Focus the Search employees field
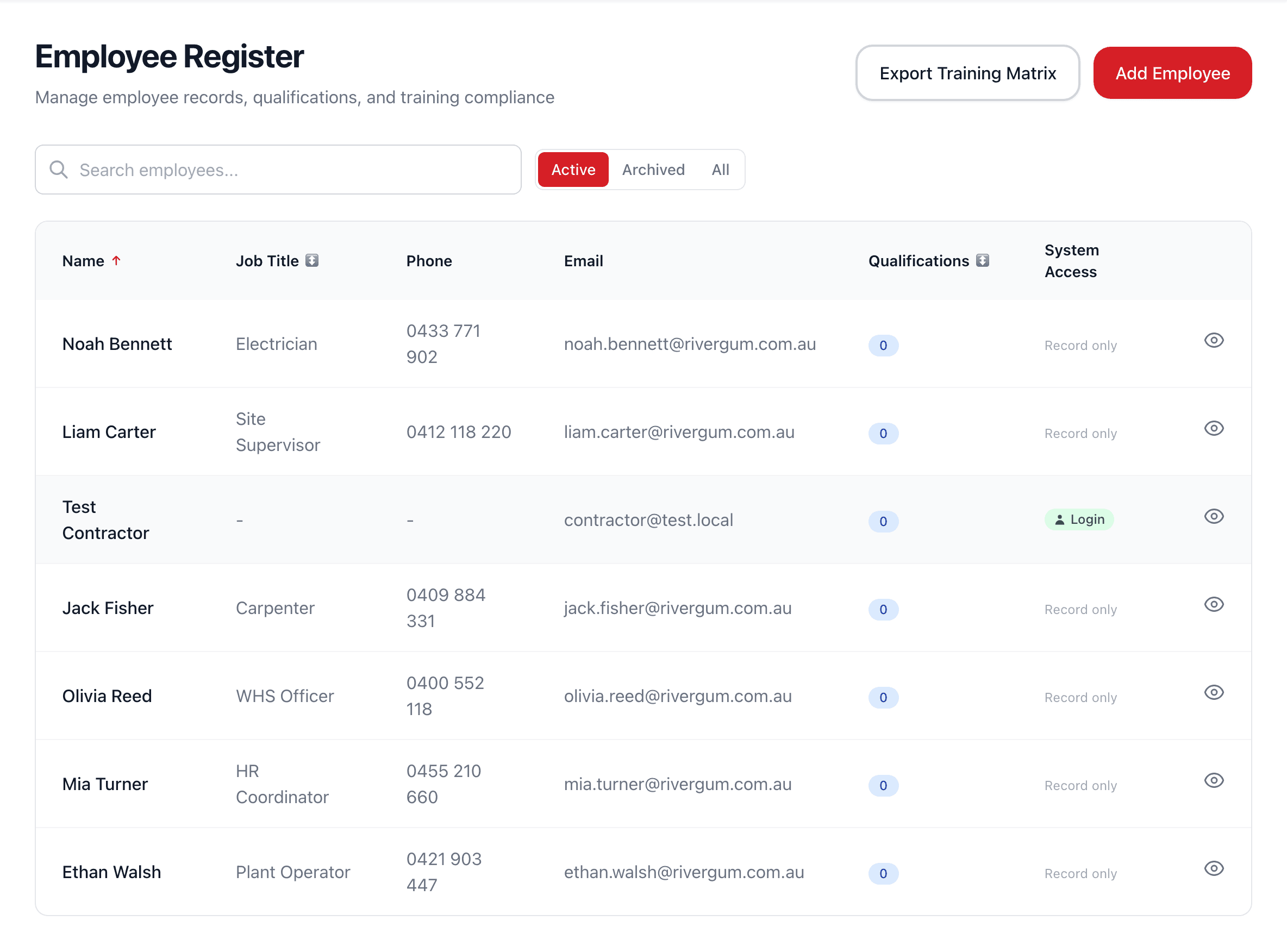The height and width of the screenshot is (952, 1287). point(278,170)
